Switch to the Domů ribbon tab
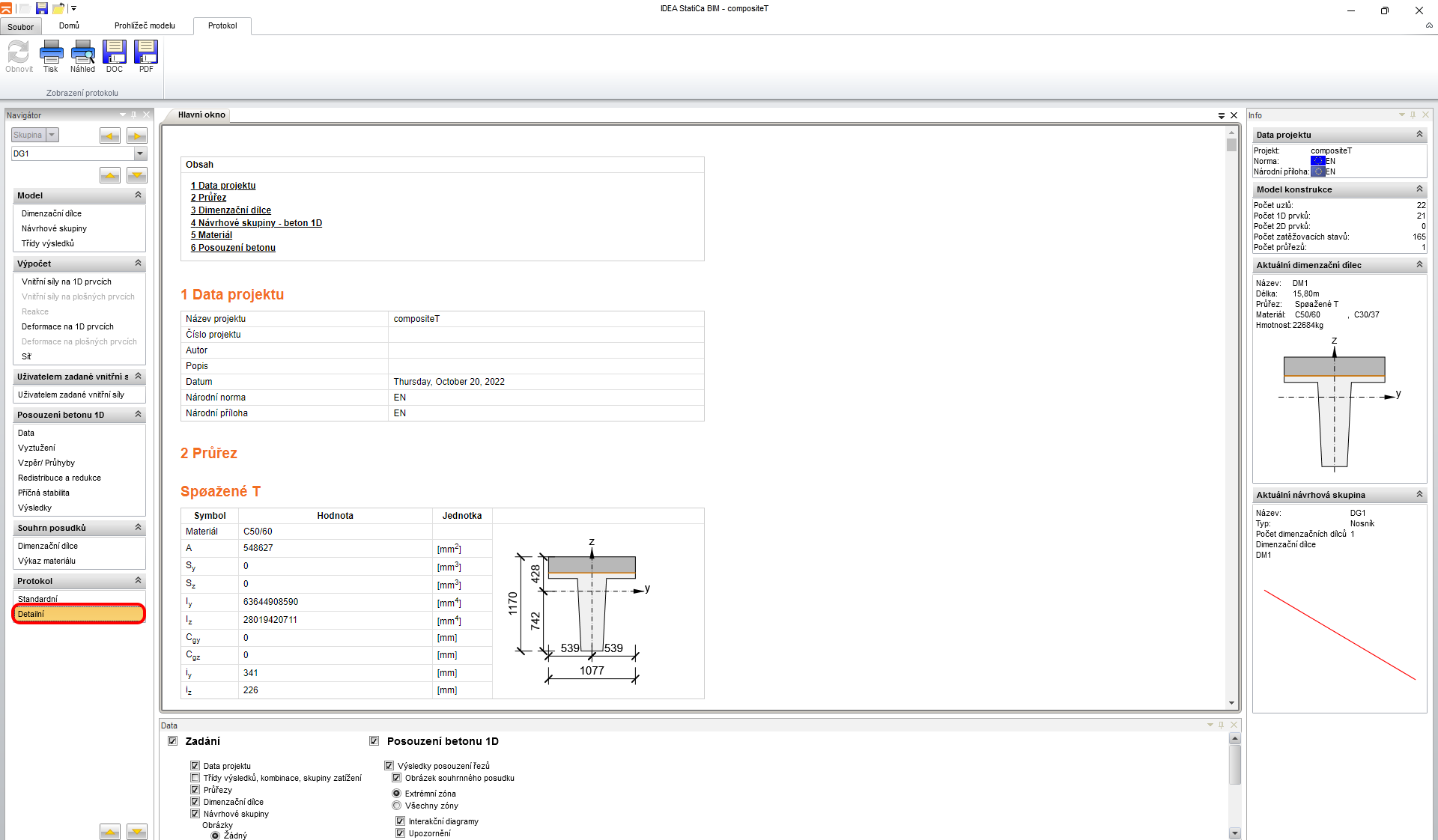 (x=69, y=25)
